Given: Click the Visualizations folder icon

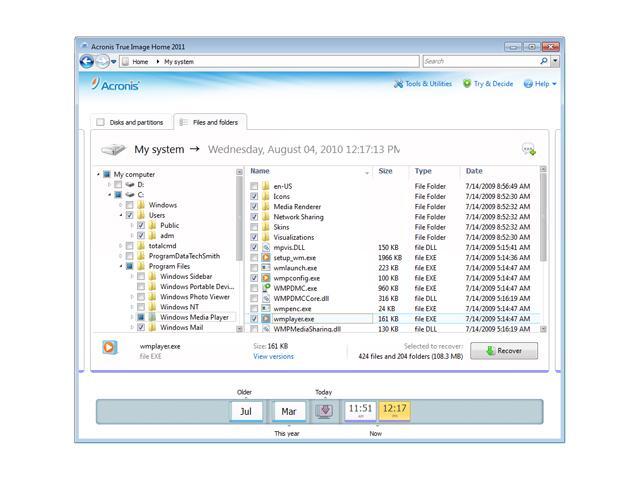Looking at the screenshot, I should click(x=266, y=237).
